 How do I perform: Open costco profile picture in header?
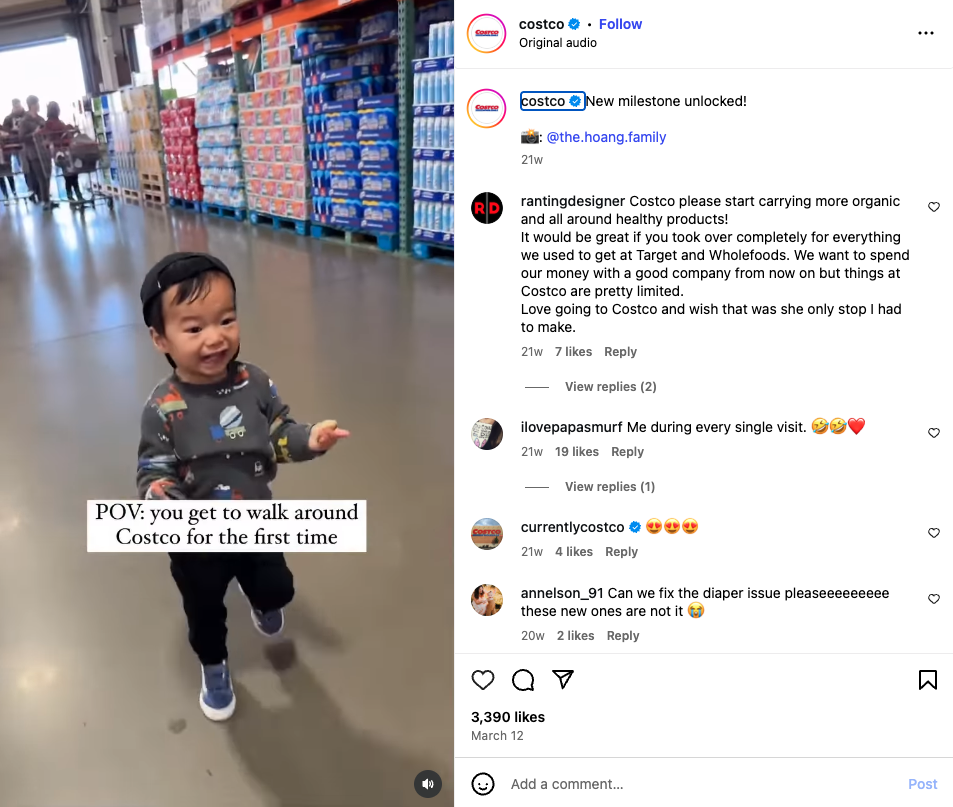click(x=487, y=33)
